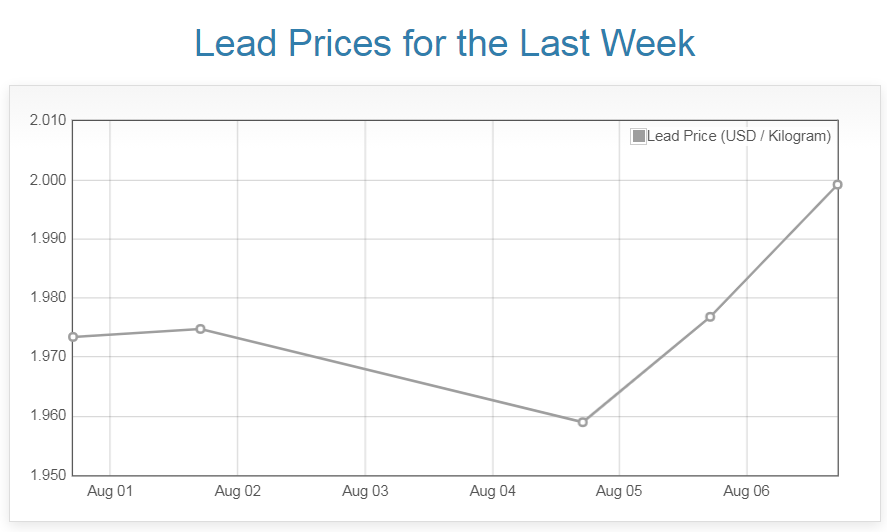This screenshot has height=532, width=887.
Task: Click the Aug 05 x-axis label
Action: click(620, 492)
